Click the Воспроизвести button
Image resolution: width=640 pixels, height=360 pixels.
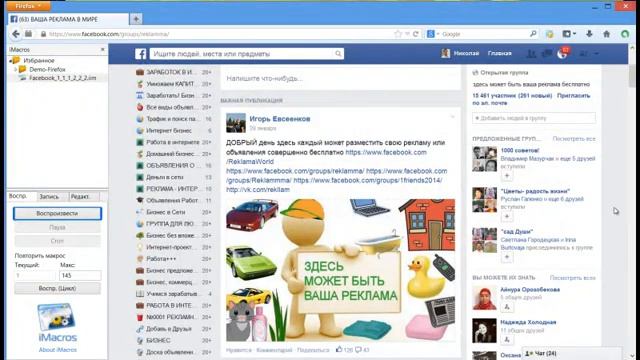(x=57, y=213)
